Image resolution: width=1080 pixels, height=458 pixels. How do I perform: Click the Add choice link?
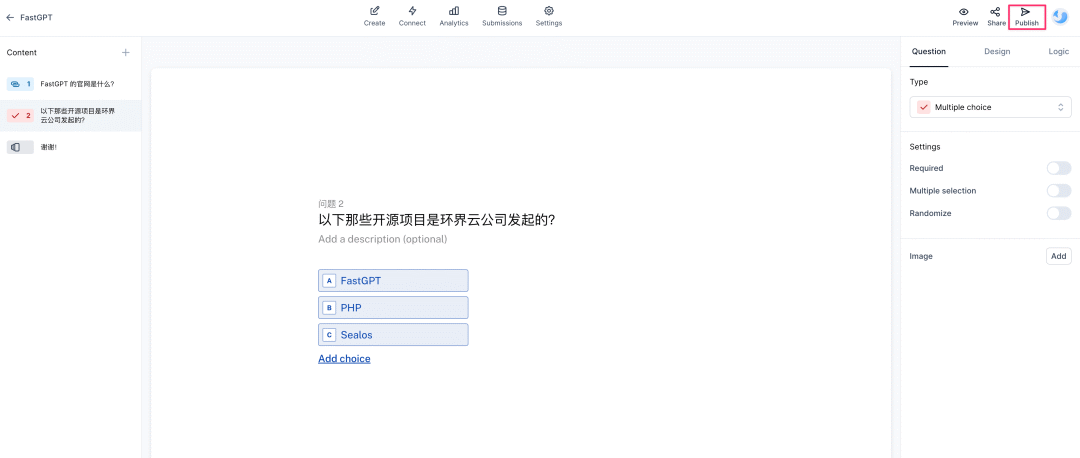coord(344,359)
